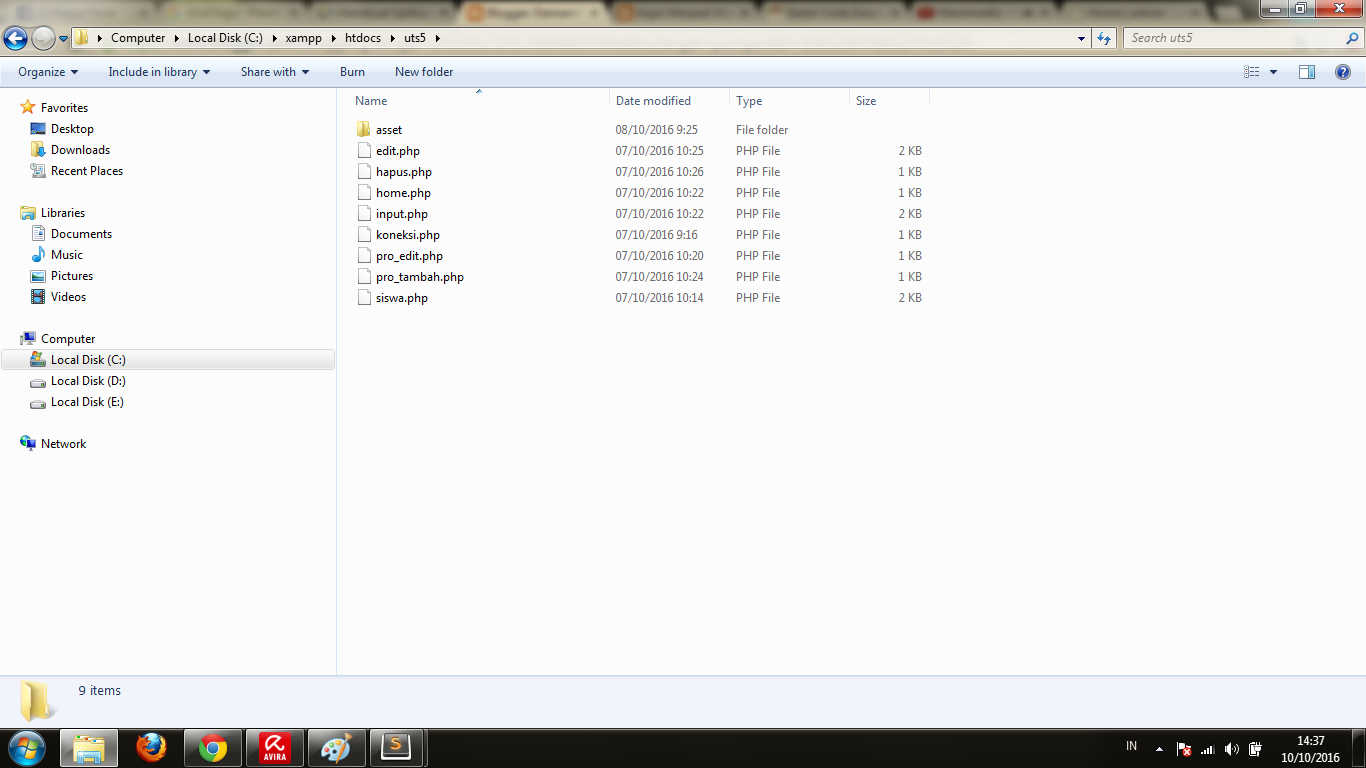The height and width of the screenshot is (768, 1366).
Task: Select Downloads under Favorites
Action: pyautogui.click(x=80, y=149)
